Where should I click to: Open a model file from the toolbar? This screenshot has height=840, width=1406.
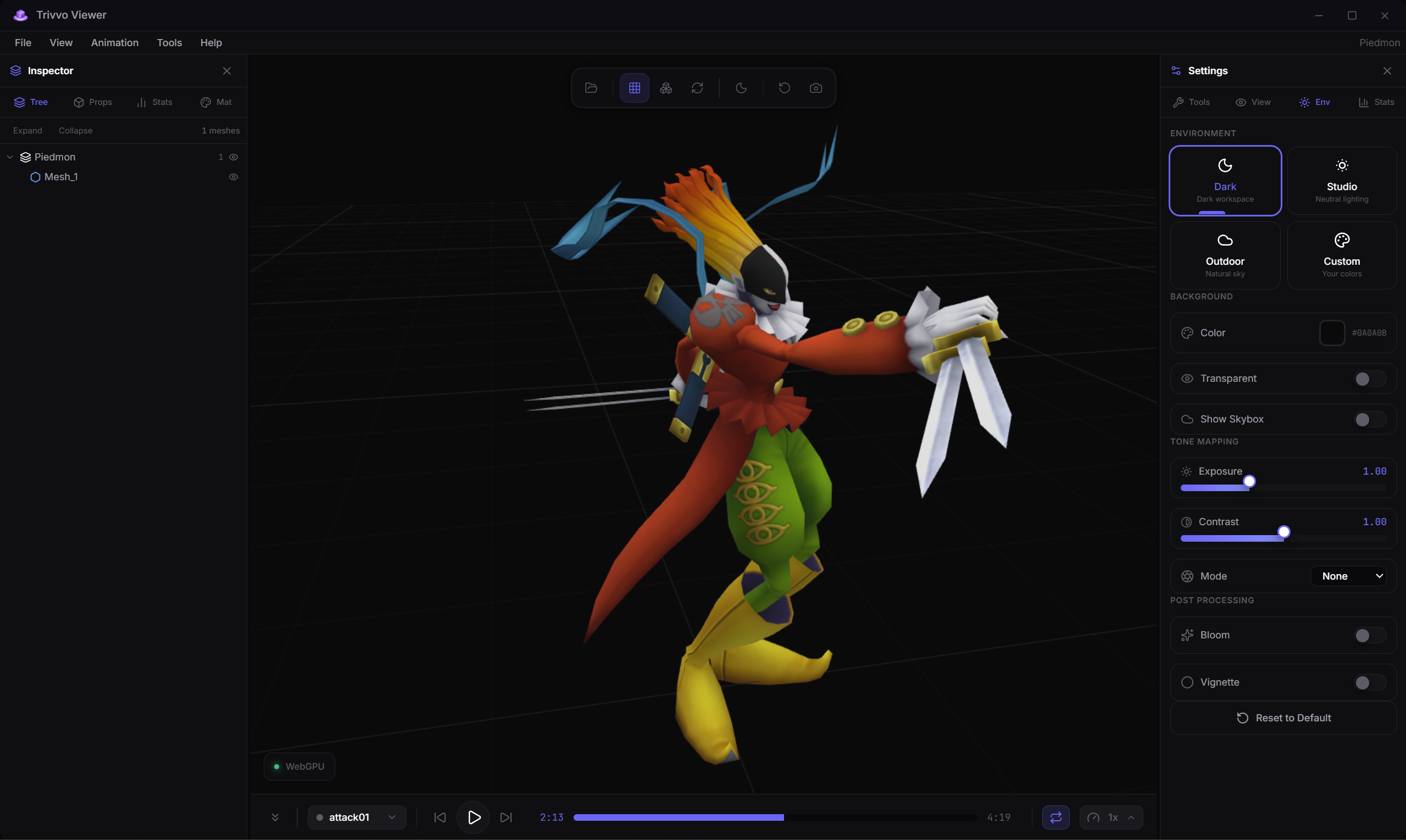591,88
